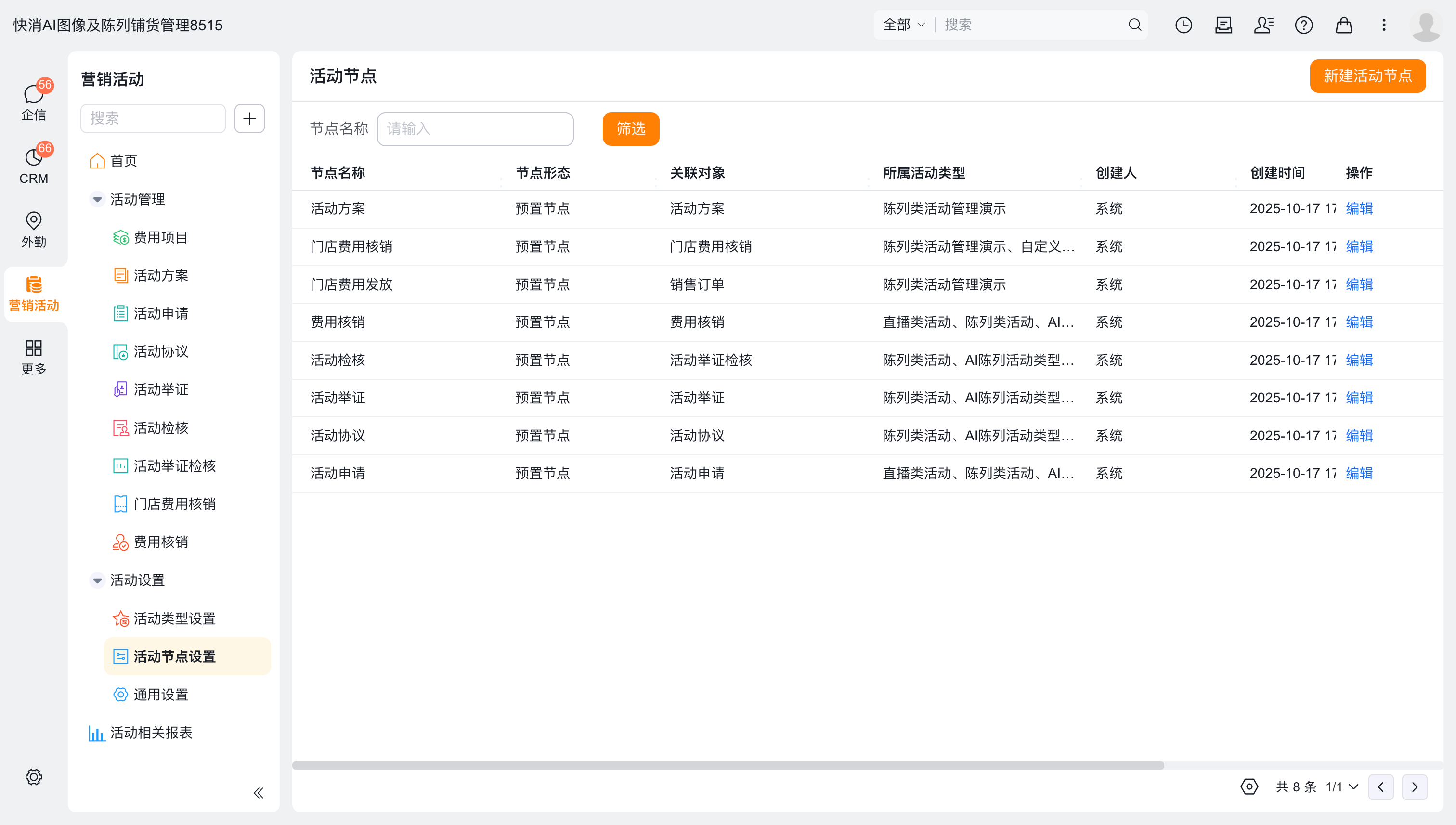Open table column settings hexagon icon

[x=1249, y=786]
